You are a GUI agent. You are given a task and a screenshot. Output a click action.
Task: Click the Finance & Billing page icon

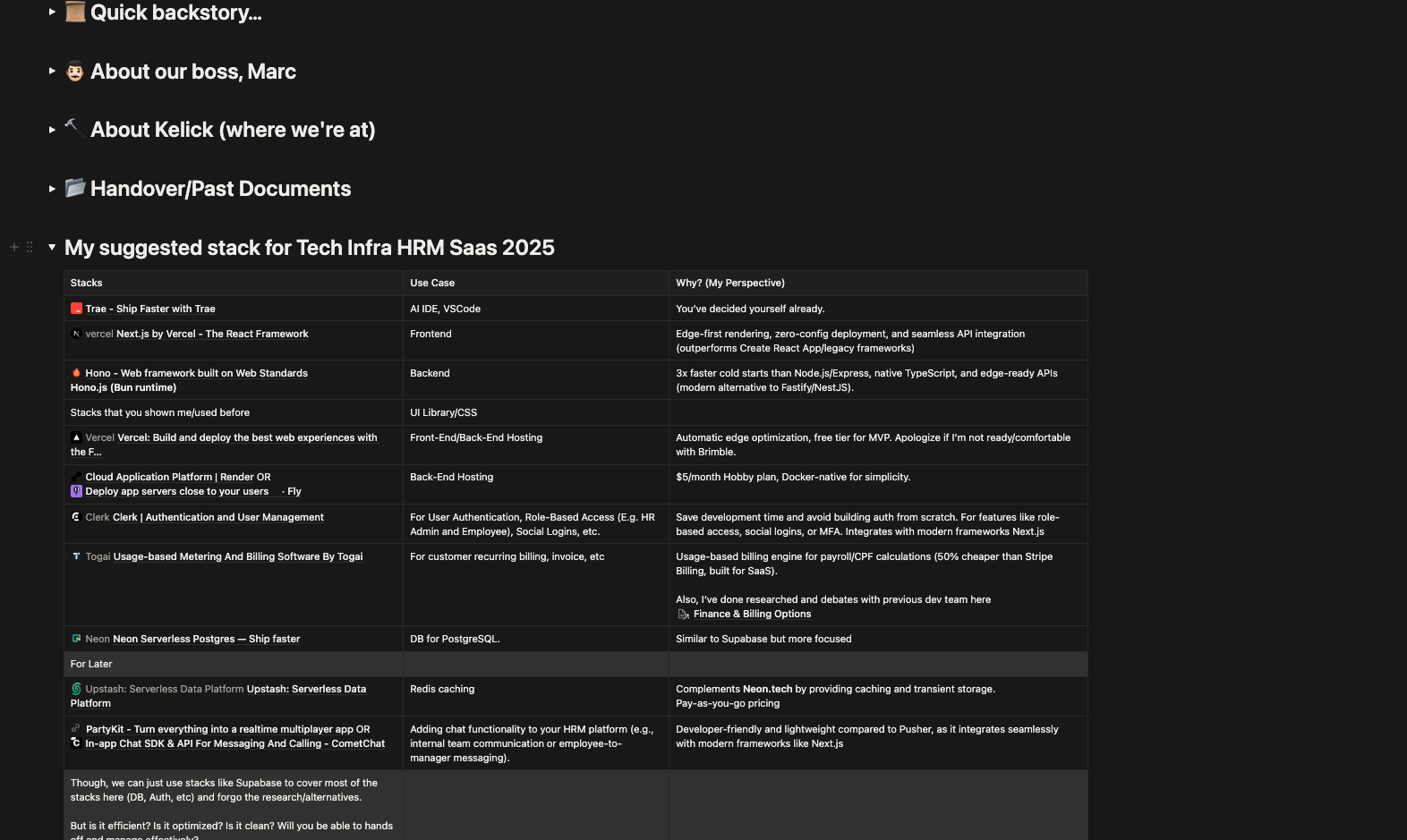[x=684, y=614]
